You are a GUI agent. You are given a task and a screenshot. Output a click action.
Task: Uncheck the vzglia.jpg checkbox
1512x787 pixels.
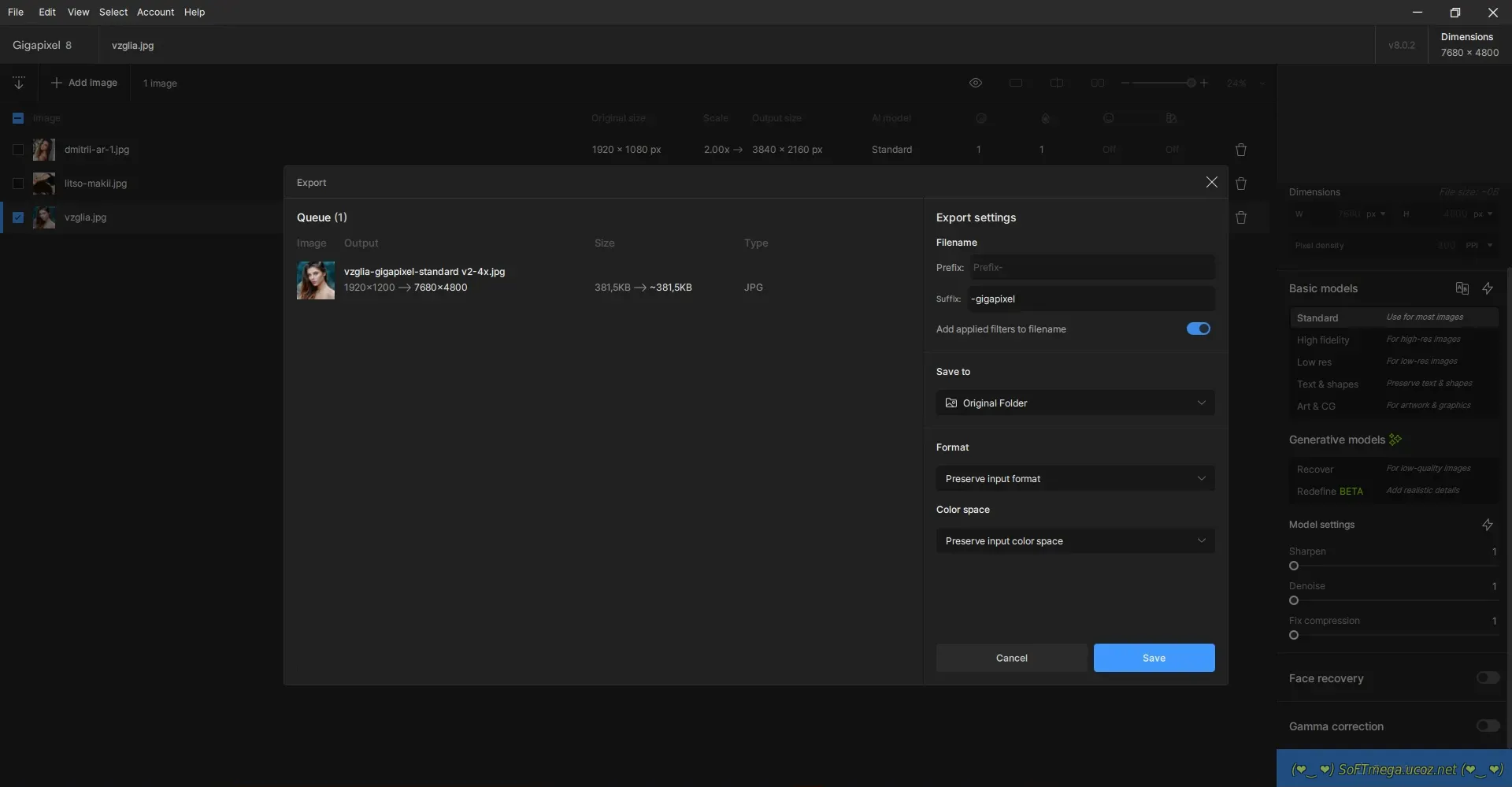[18, 217]
